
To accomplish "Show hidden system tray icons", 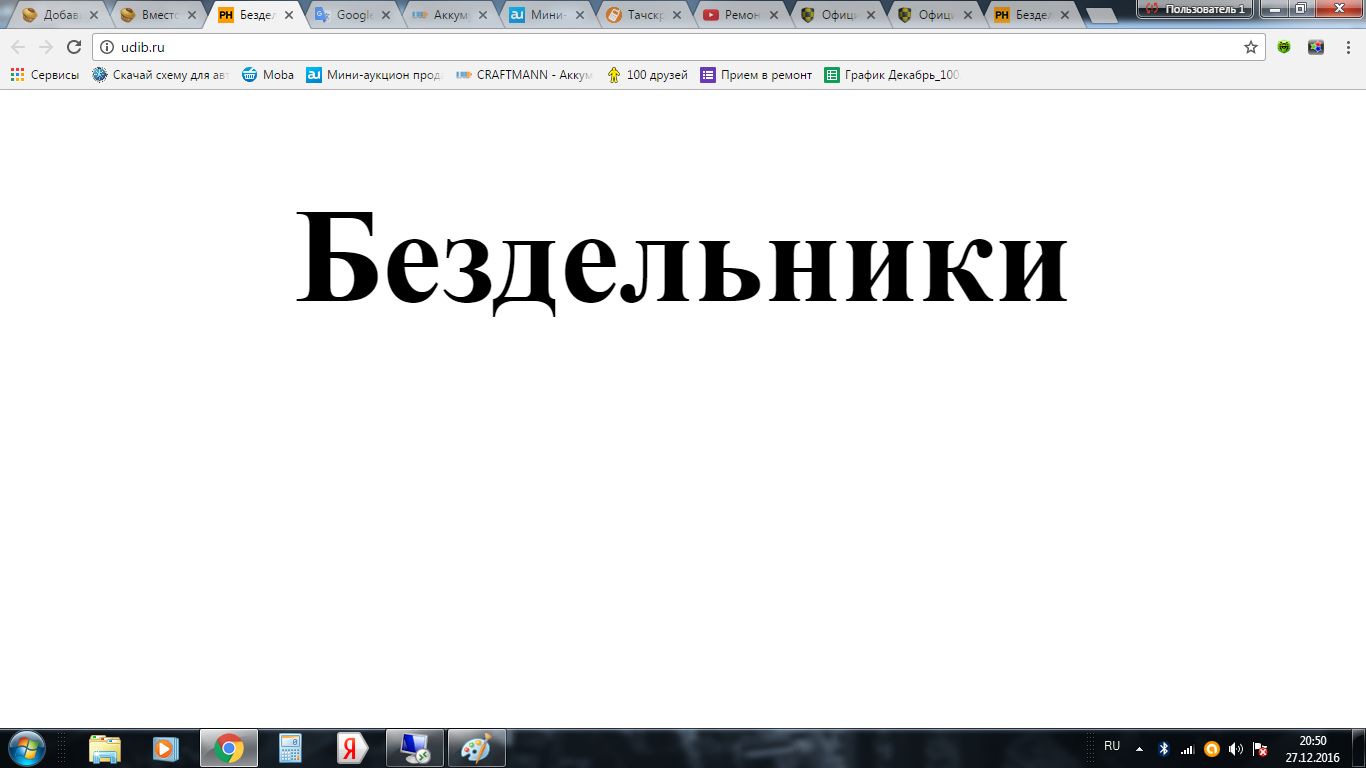I will tap(1139, 748).
